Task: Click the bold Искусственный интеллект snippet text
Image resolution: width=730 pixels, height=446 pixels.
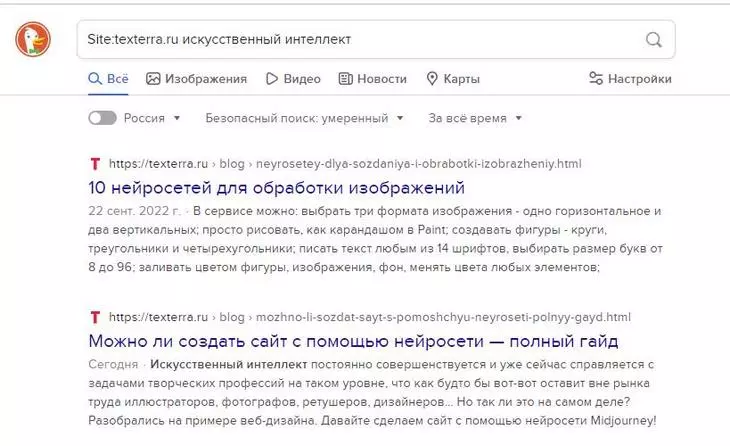Action: tap(229, 364)
